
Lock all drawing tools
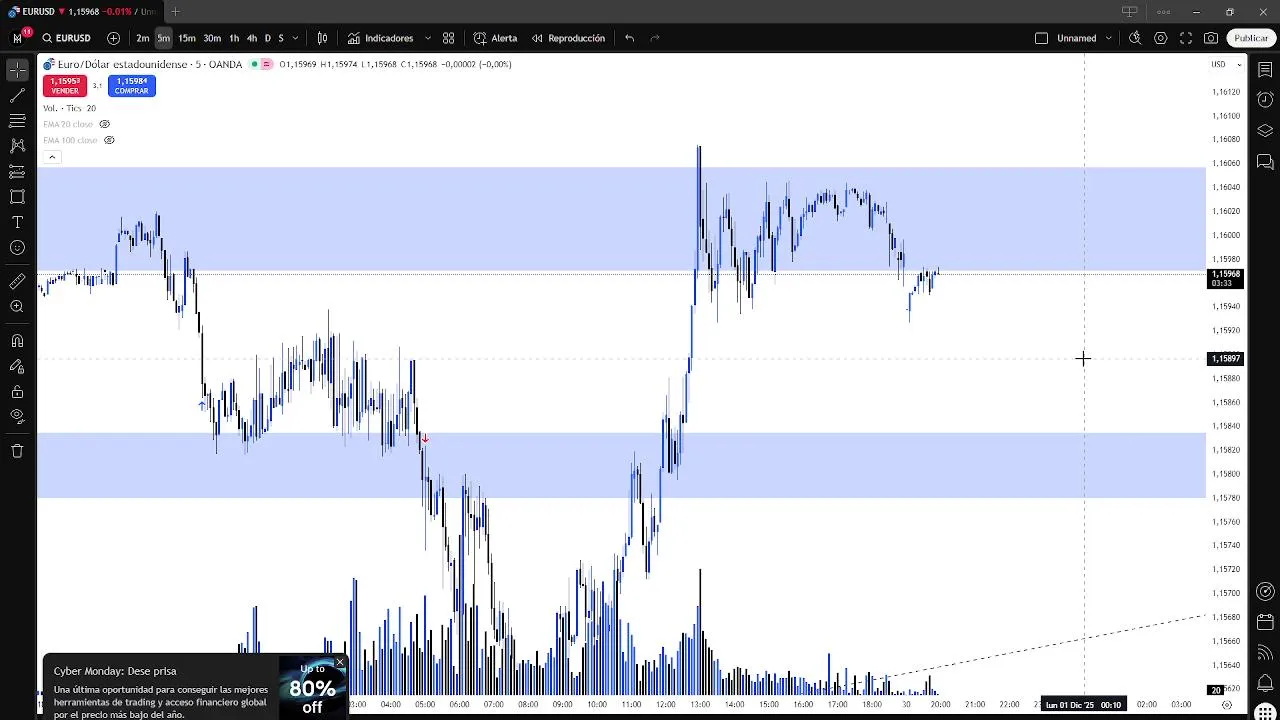click(x=17, y=392)
